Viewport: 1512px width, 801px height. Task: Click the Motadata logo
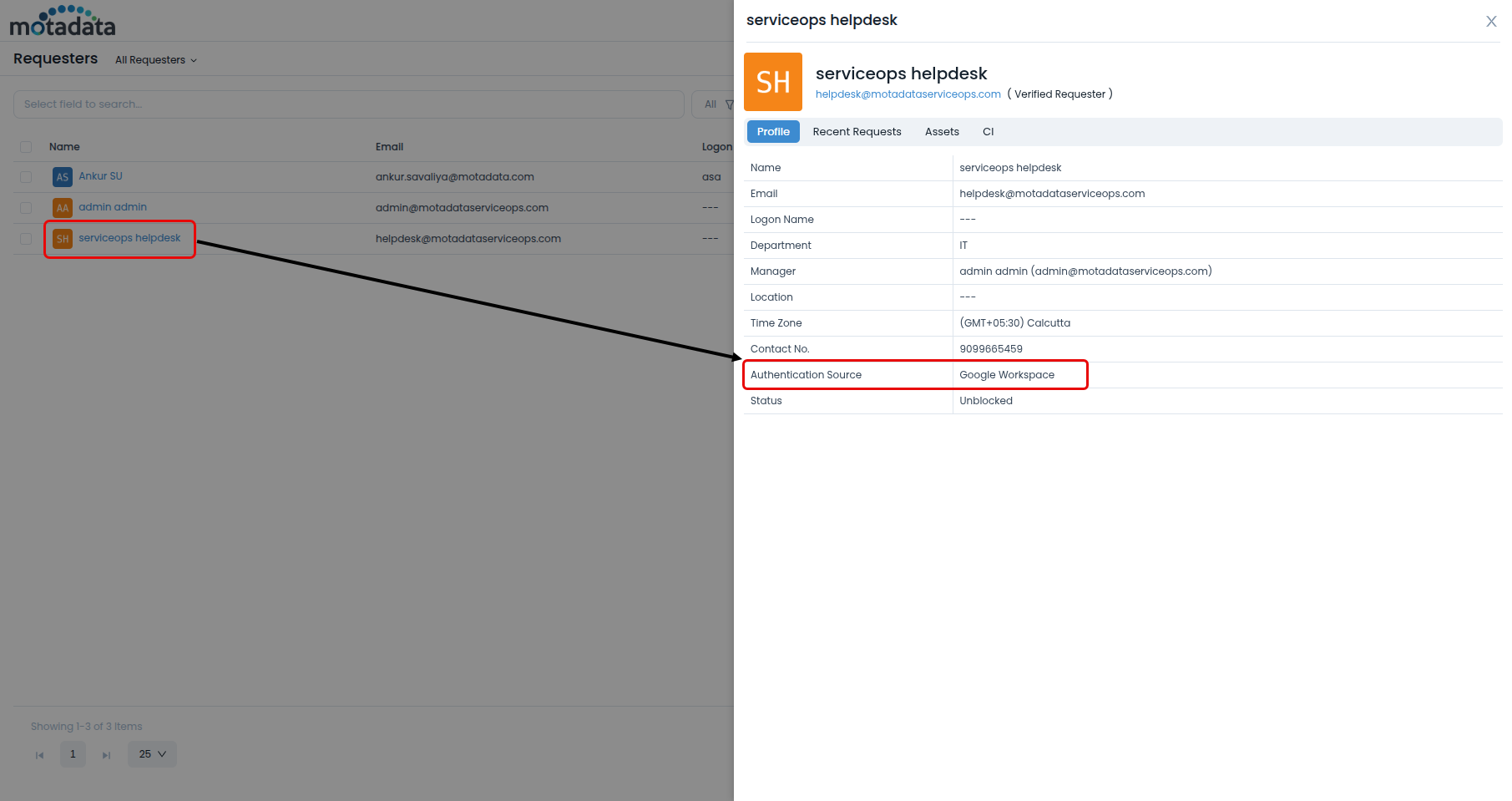point(63,21)
